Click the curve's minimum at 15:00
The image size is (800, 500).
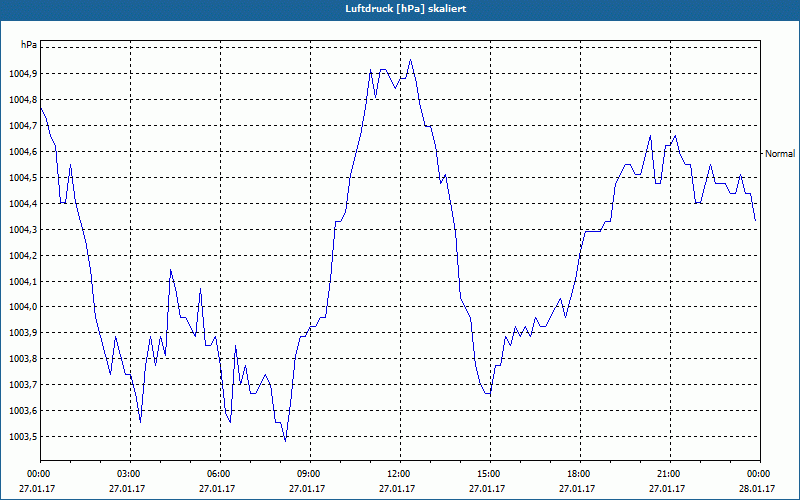point(489,394)
